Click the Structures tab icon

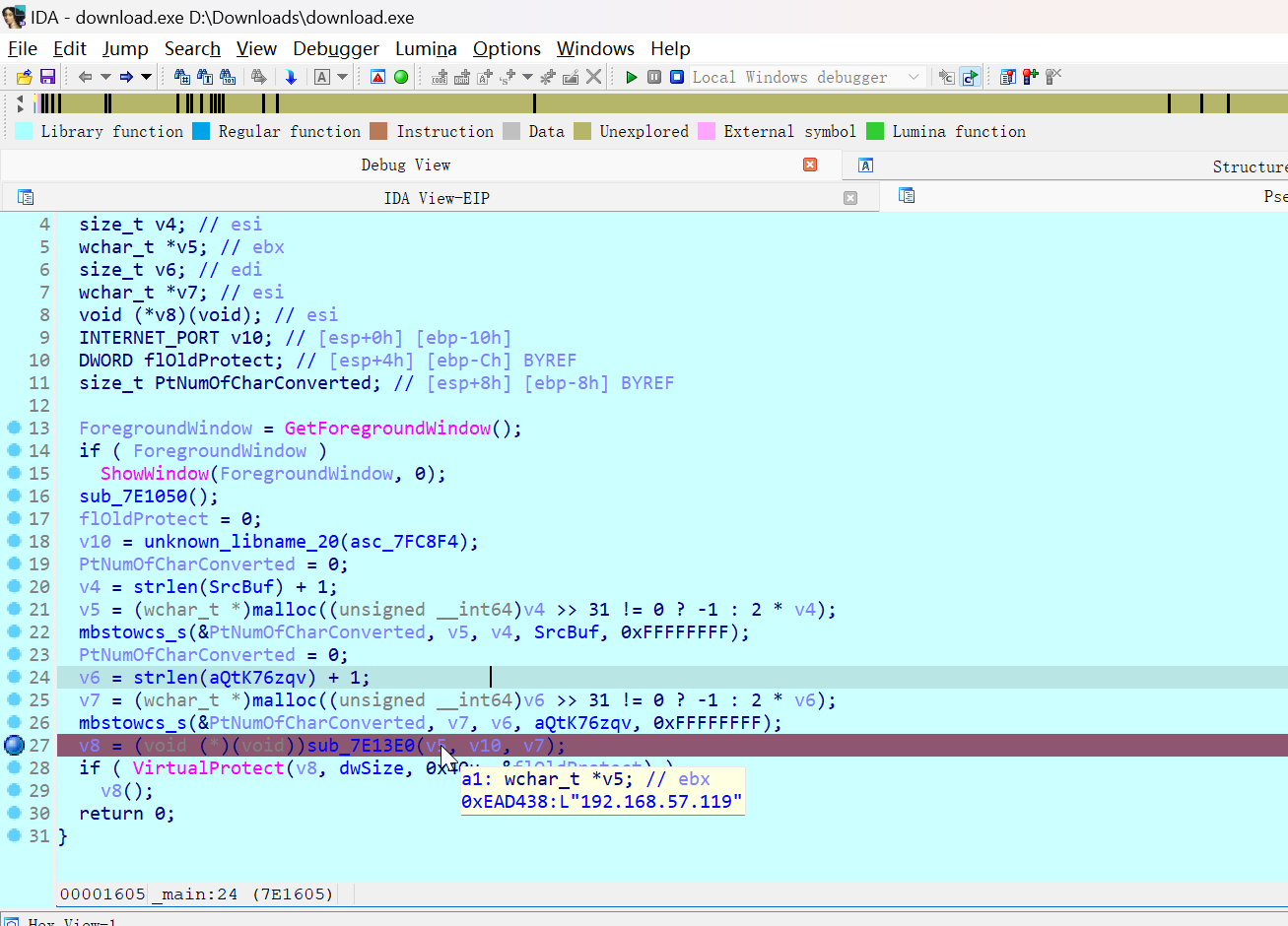point(866,165)
